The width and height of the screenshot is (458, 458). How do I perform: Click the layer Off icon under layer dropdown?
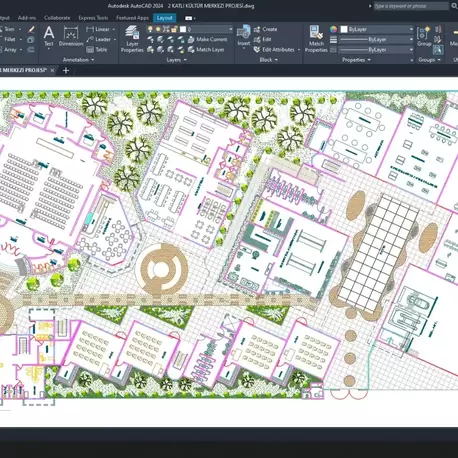(x=151, y=40)
